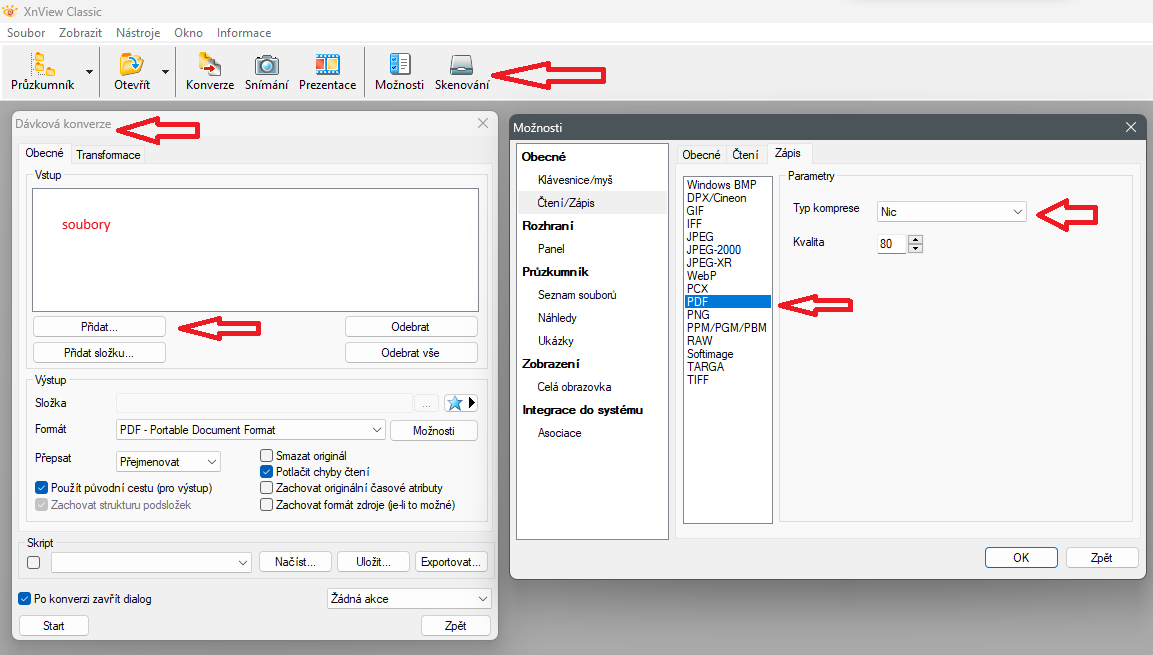Click the Přidat složku... button
This screenshot has height=655, width=1153.
tap(99, 353)
